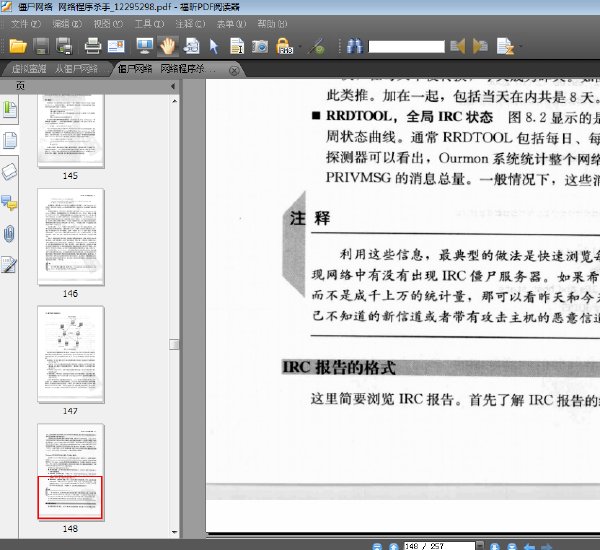Click the thumbnail panel scroll down arrow
The image size is (600, 550).
(x=174, y=532)
